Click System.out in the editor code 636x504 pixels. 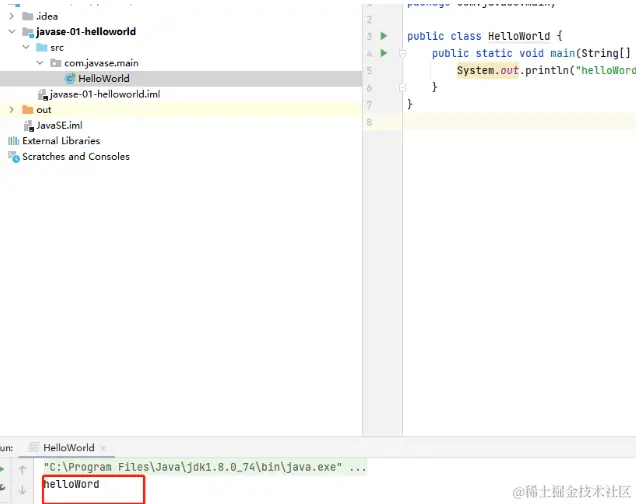click(488, 71)
